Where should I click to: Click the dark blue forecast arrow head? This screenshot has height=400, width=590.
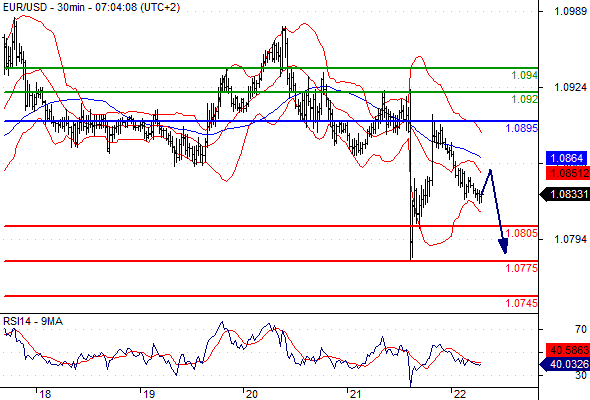tap(503, 246)
